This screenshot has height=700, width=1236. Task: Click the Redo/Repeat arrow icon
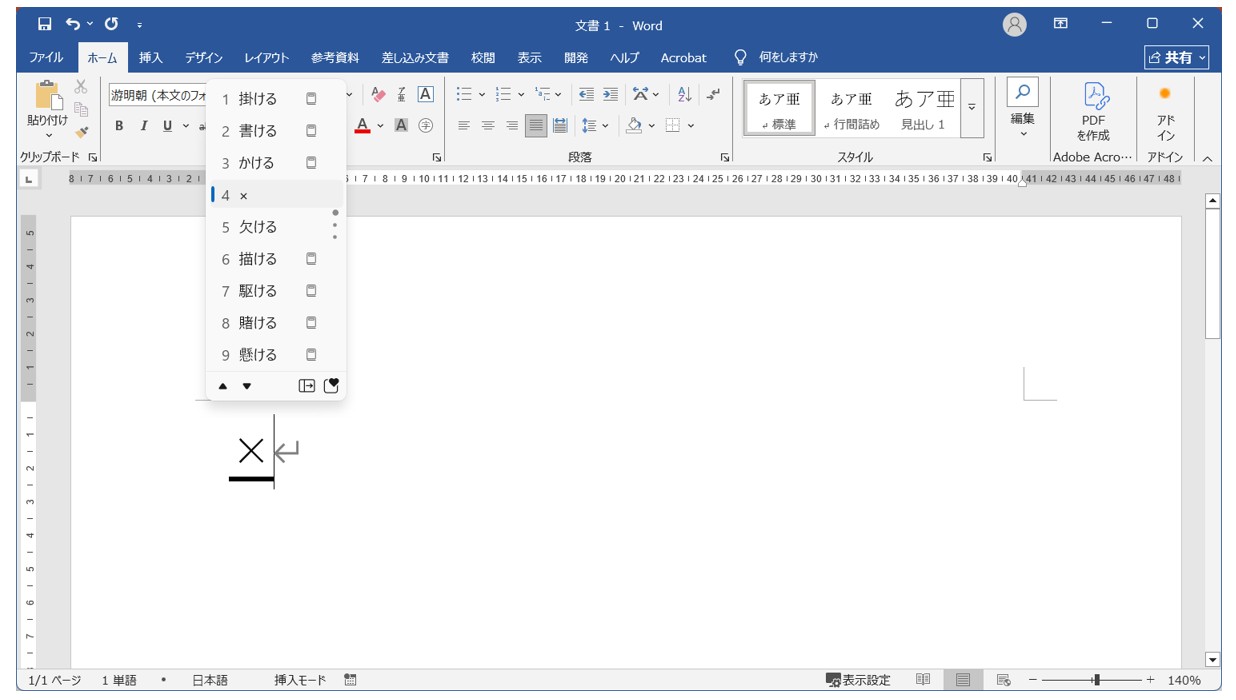tap(111, 24)
